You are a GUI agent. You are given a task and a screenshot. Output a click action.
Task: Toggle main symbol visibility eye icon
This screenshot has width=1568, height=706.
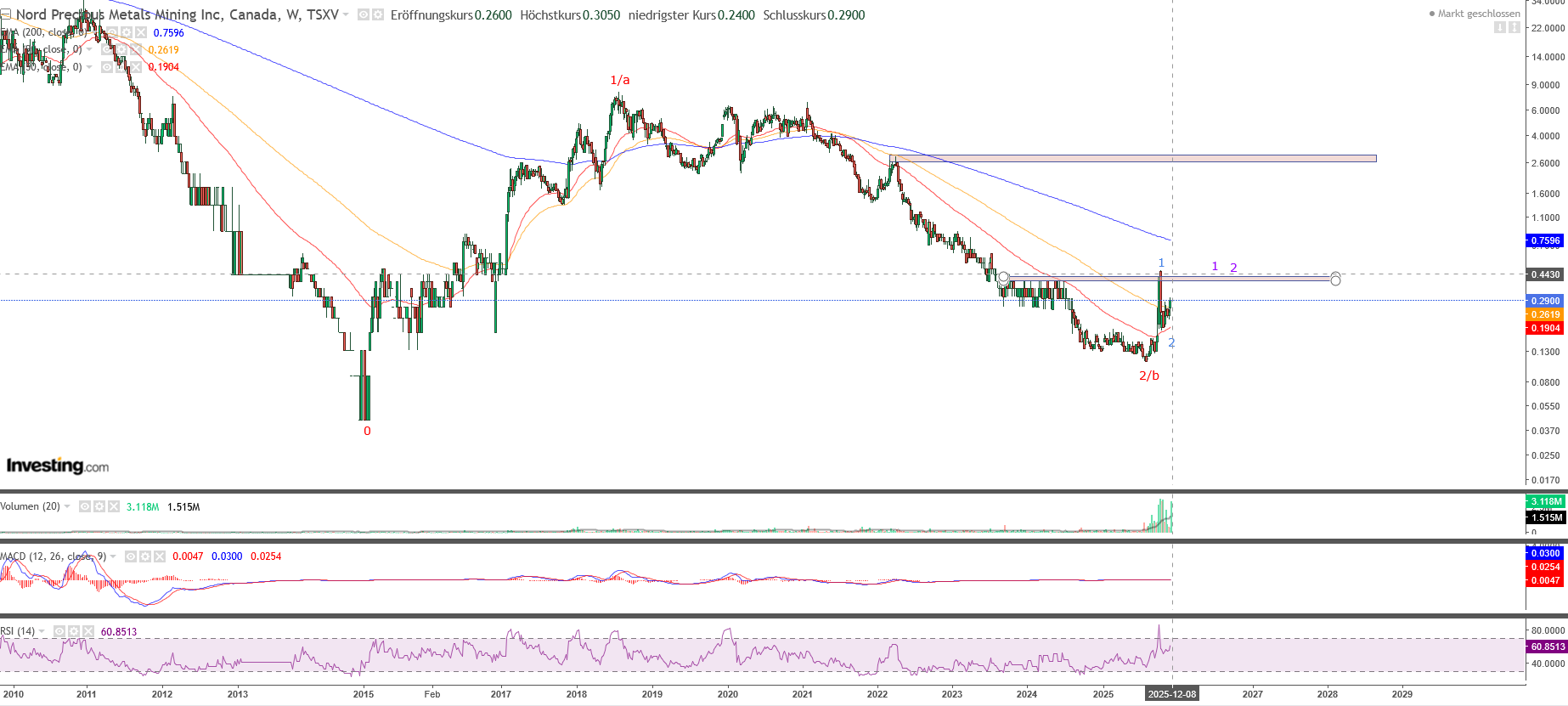pyautogui.click(x=364, y=14)
